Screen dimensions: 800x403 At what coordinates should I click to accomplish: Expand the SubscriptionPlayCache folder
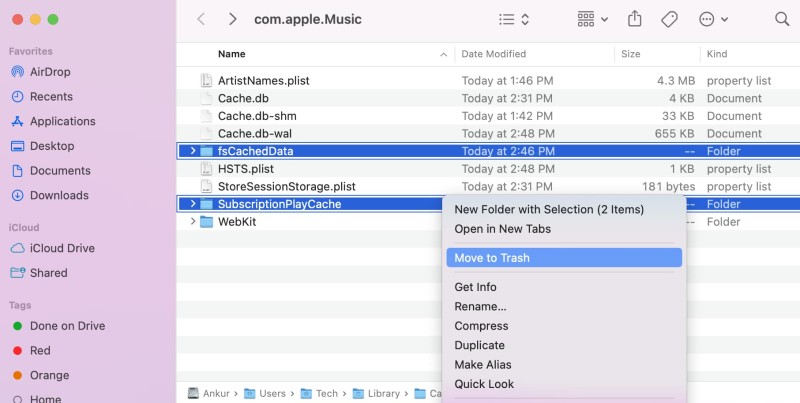click(193, 204)
